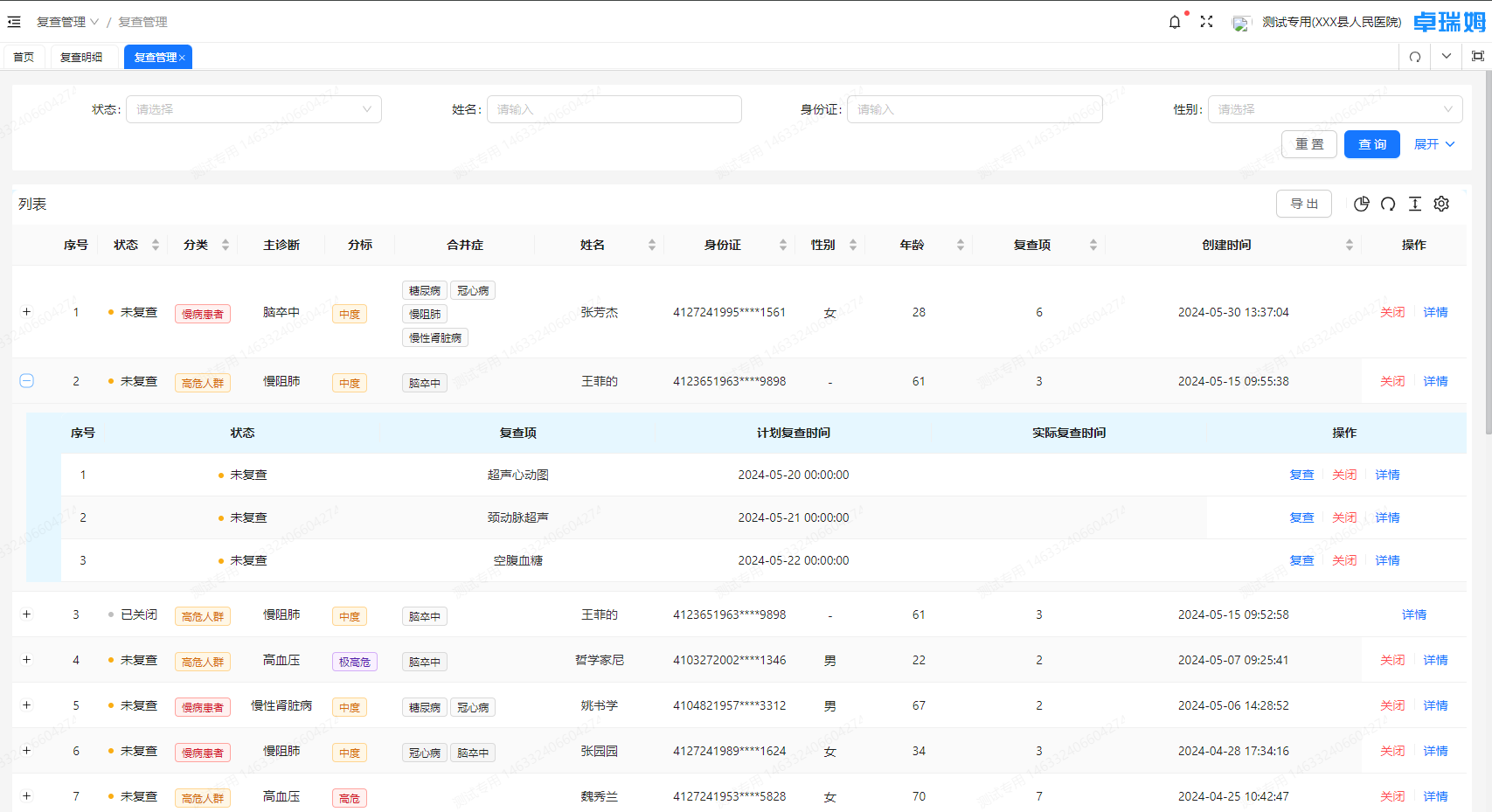The image size is (1492, 812).
Task: Change table row density
Action: click(x=1415, y=204)
